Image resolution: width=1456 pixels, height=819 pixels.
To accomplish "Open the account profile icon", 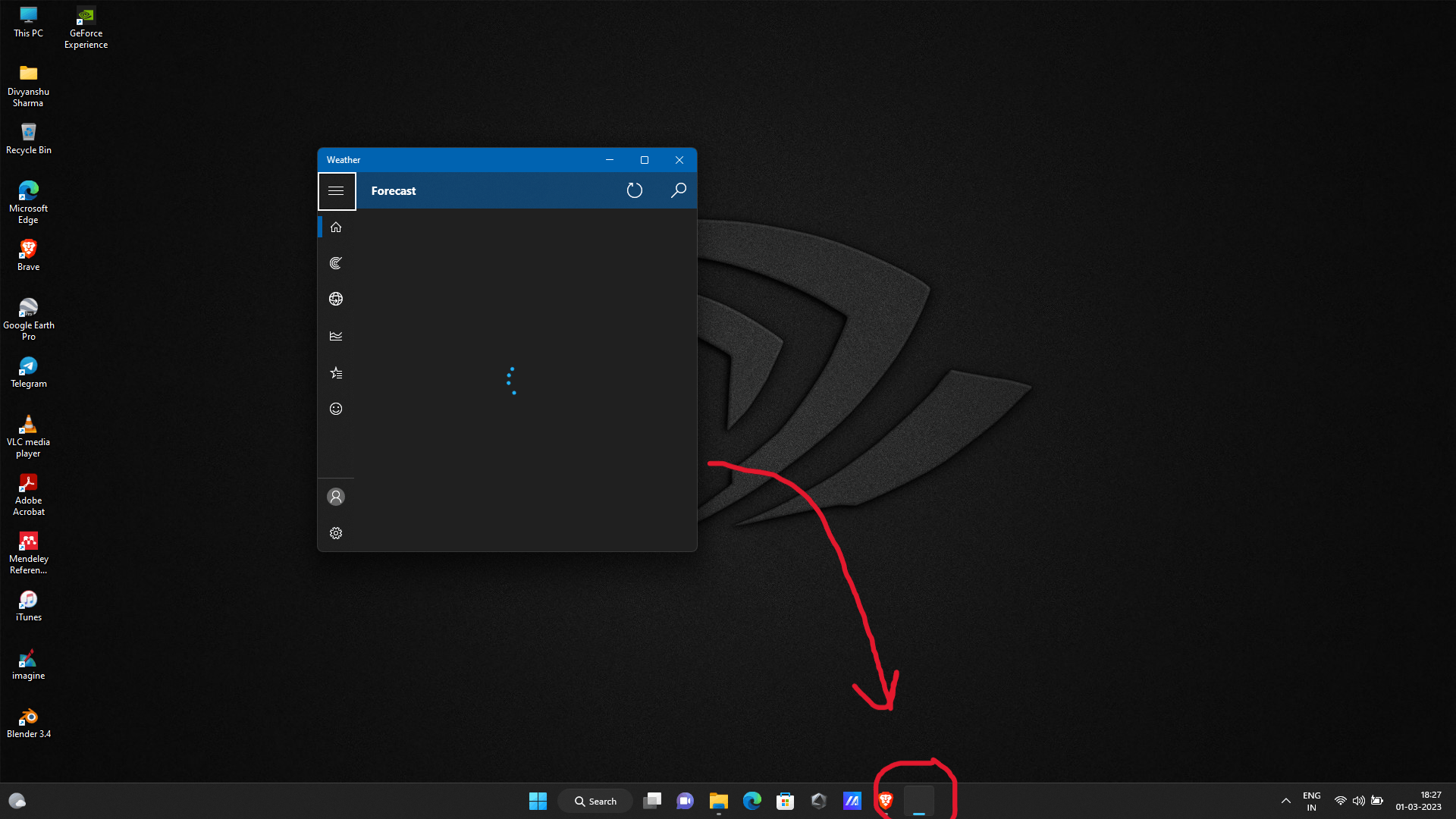I will click(x=336, y=497).
